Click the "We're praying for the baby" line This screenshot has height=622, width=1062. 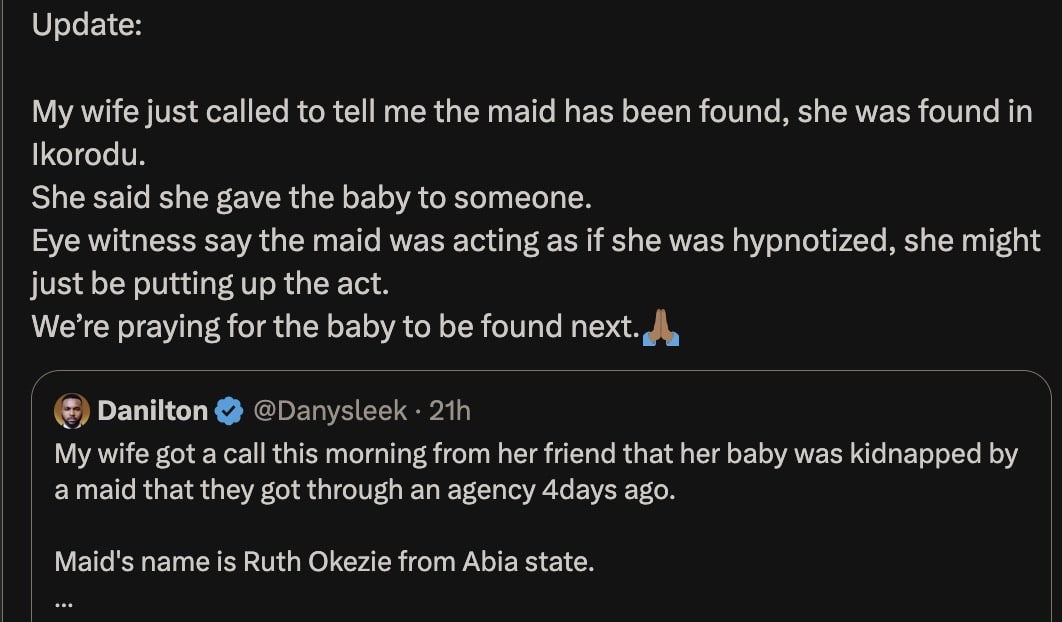click(335, 327)
